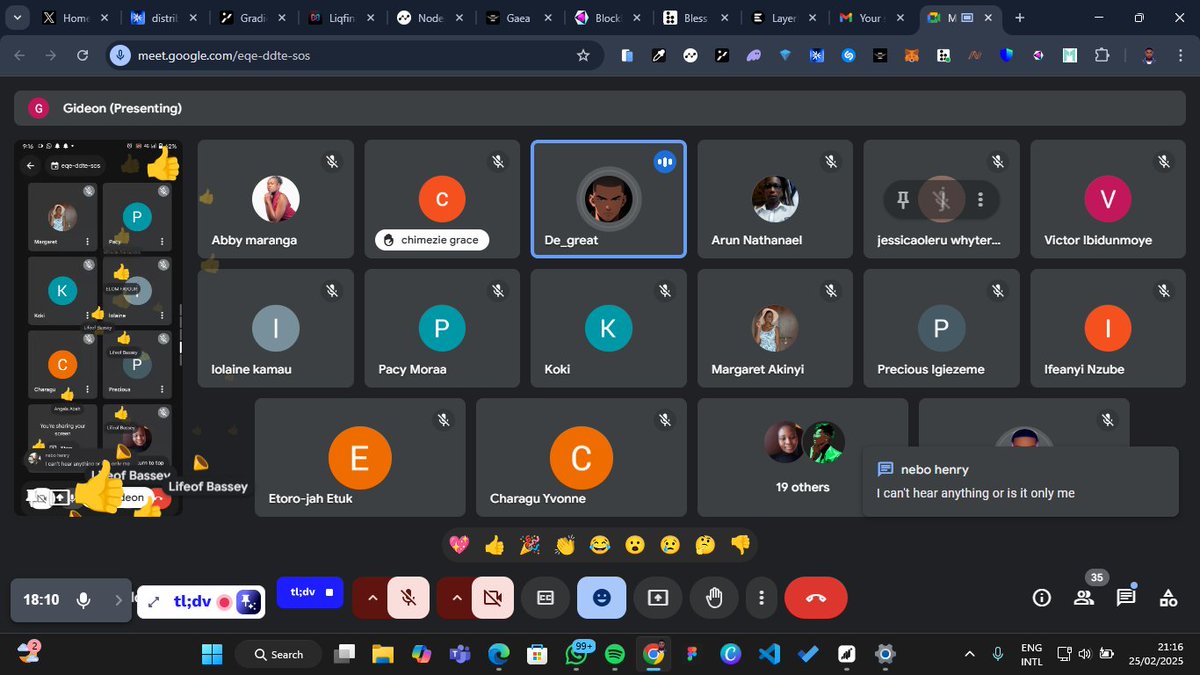Show hidden icons in the system tray
The height and width of the screenshot is (675, 1200).
click(969, 654)
